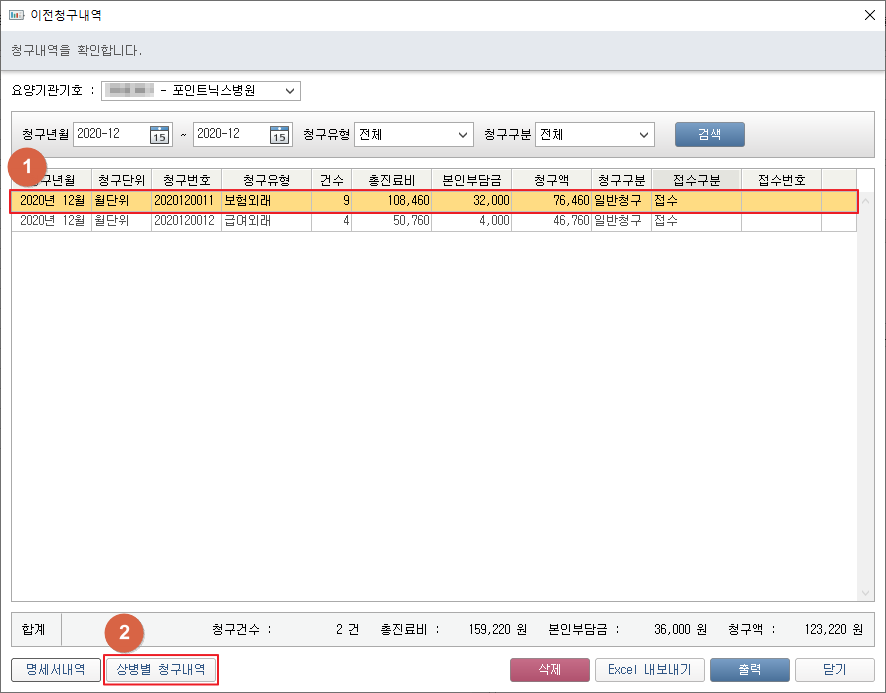Viewport: 886px width, 693px height.
Task: Click the 닫기 close button
Action: pos(834,669)
